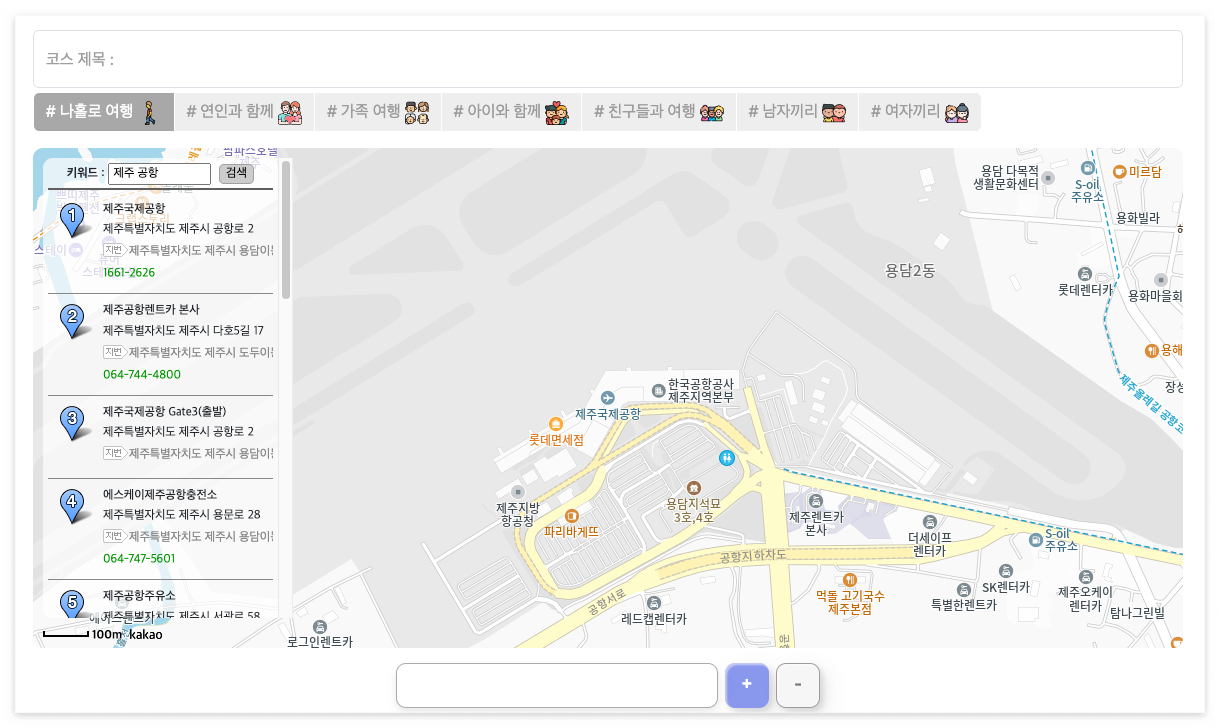The width and height of the screenshot is (1220, 728).
Task: Click phone number 1661-2626
Action: pos(129,272)
